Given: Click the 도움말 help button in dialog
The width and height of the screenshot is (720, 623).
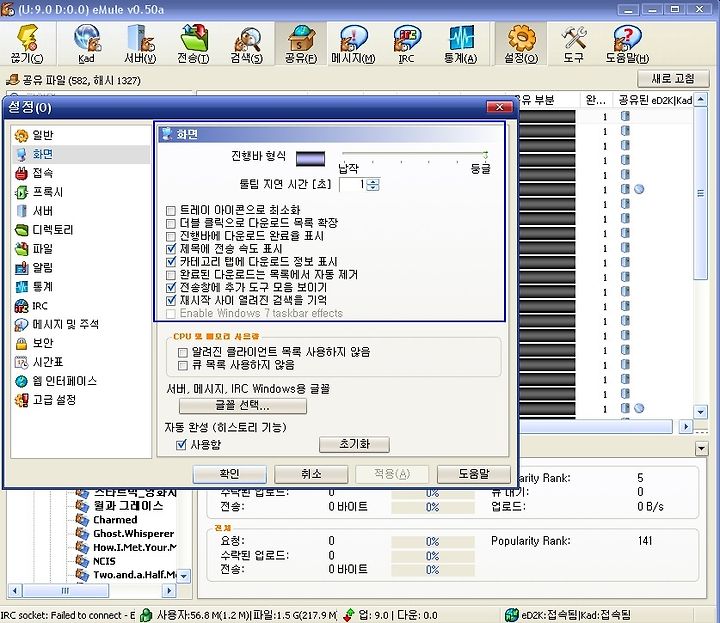Looking at the screenshot, I should 474,474.
